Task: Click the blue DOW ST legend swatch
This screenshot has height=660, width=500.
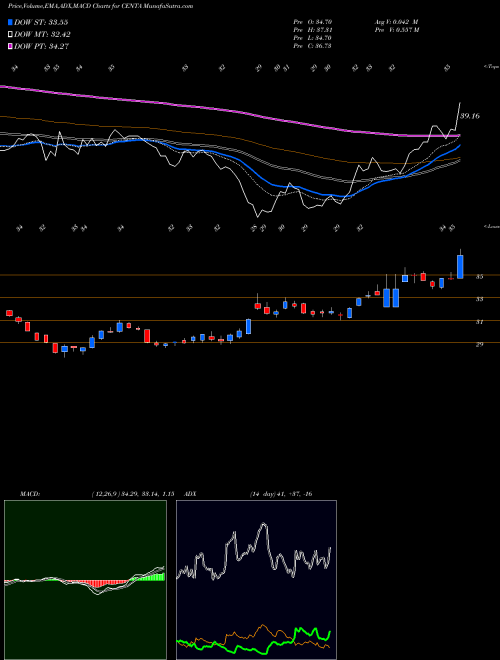Action: [x=11, y=22]
